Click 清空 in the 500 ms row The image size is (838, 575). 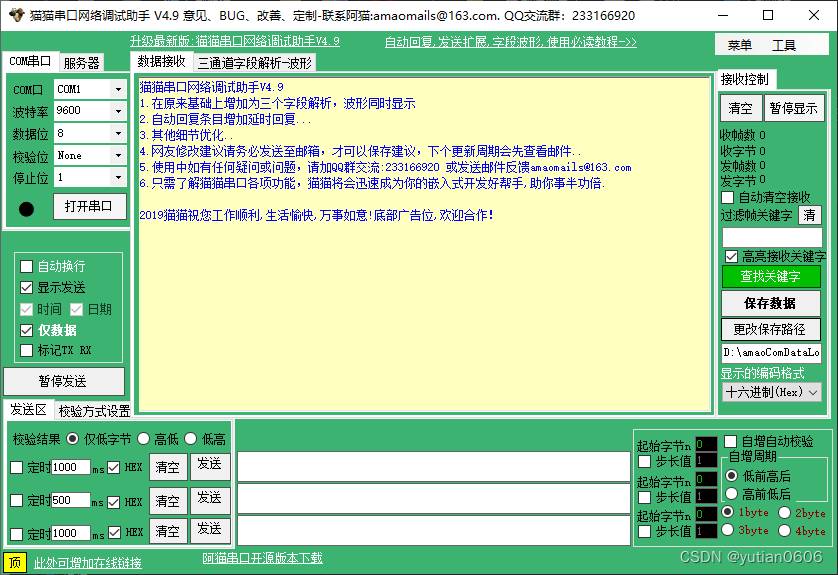tap(168, 501)
